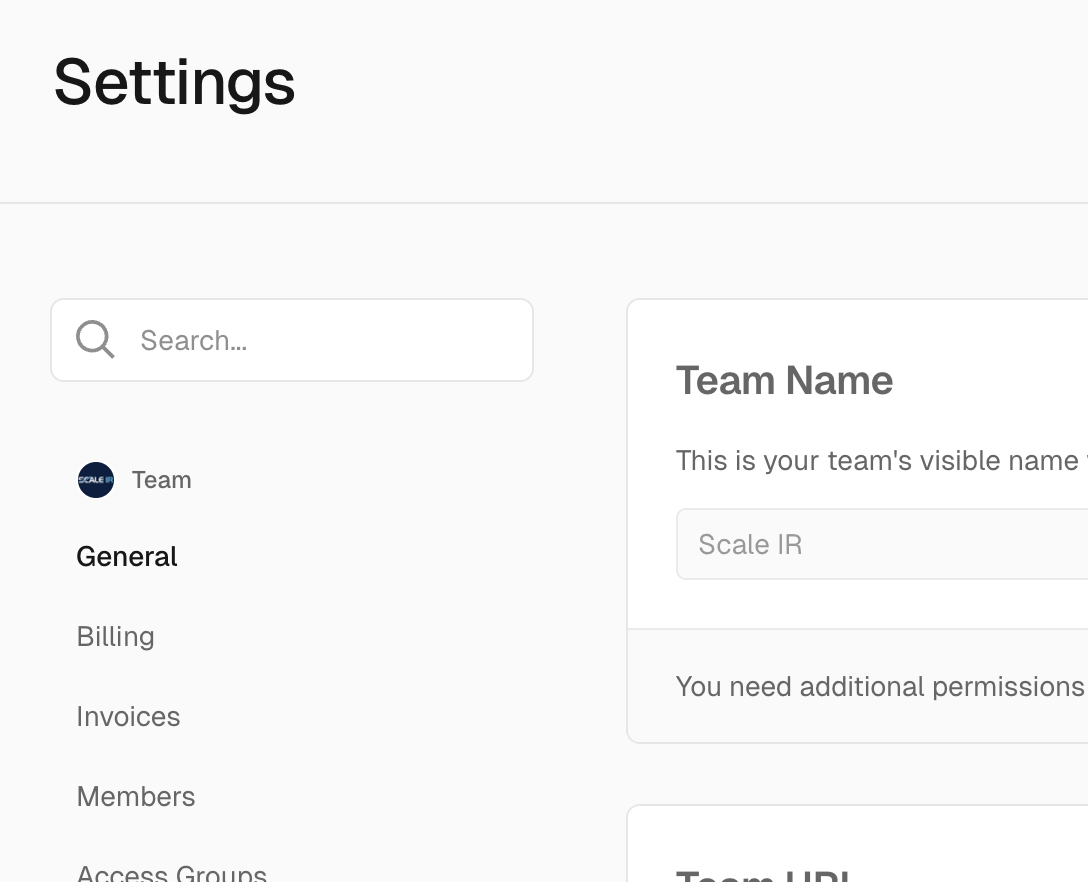Click the Scale IR team avatar
Screen dimensions: 1088x882
coord(96,480)
